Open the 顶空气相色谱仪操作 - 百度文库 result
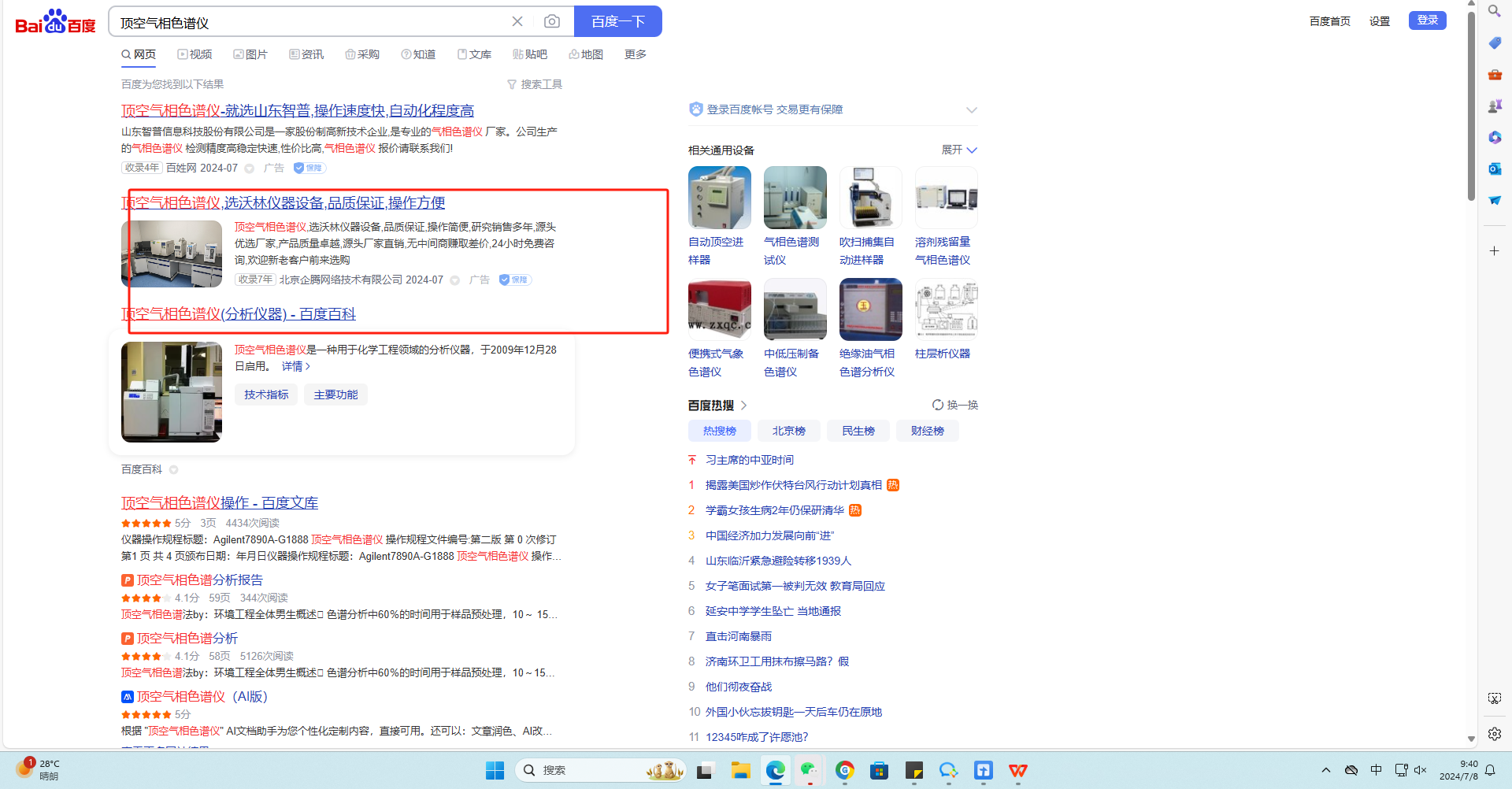The width and height of the screenshot is (1512, 789). coord(220,502)
